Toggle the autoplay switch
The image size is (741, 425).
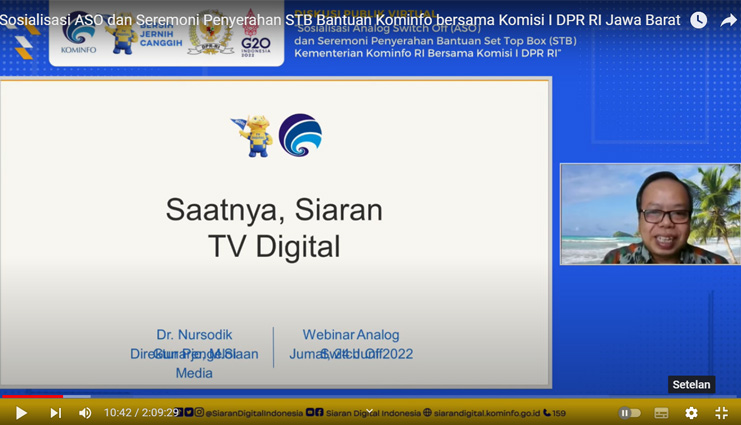coord(629,413)
